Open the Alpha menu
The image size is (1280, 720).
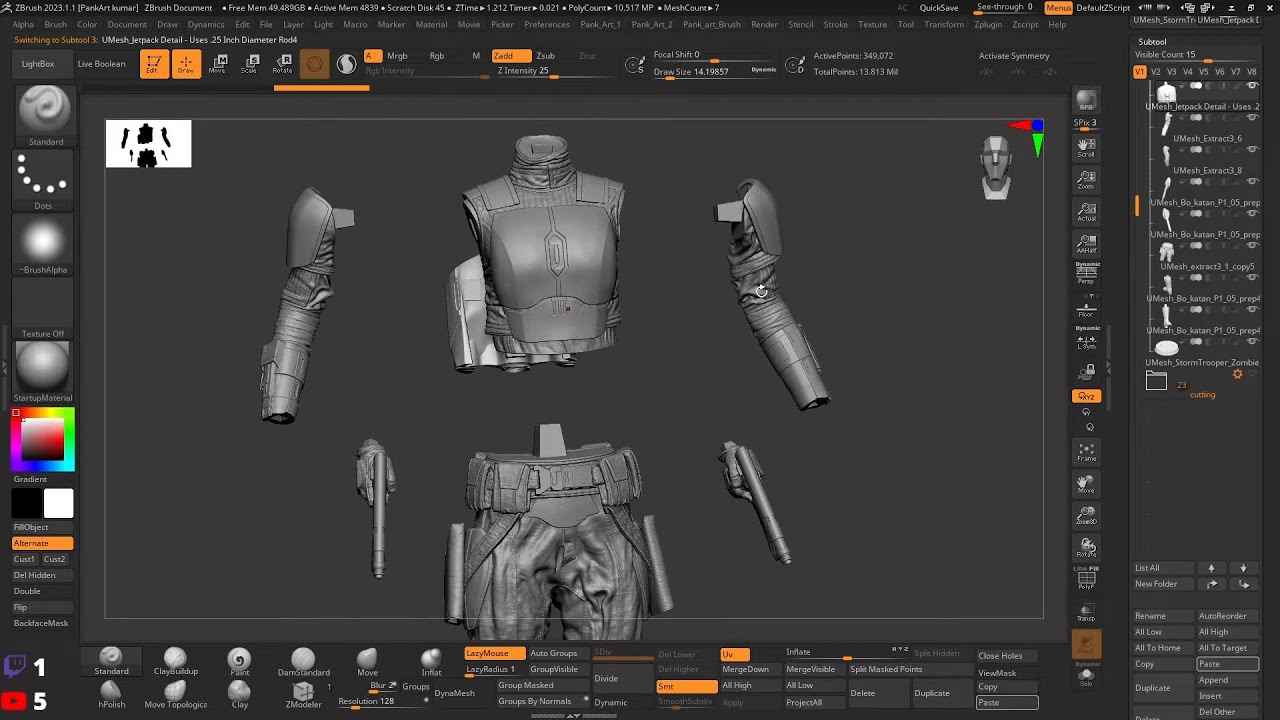click(x=22, y=24)
